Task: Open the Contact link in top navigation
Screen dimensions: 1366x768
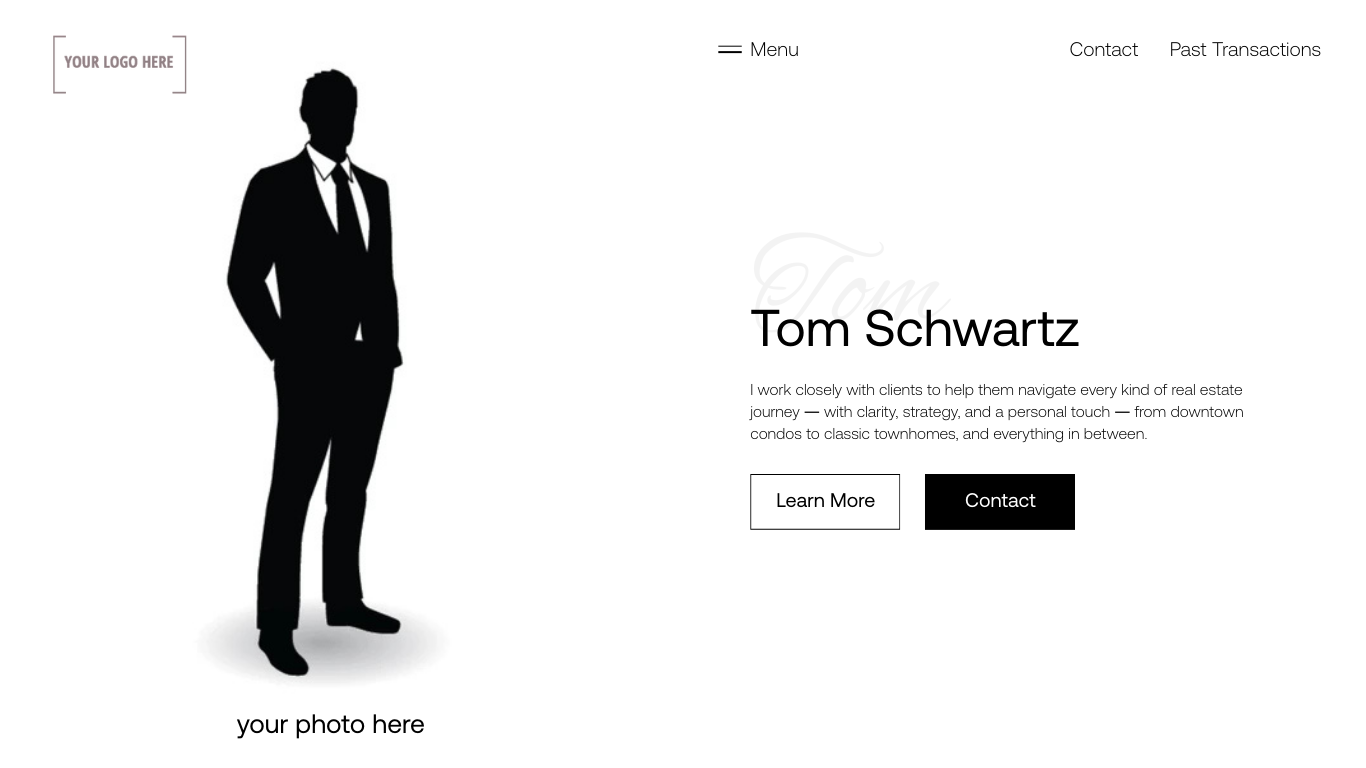Action: tap(1103, 49)
